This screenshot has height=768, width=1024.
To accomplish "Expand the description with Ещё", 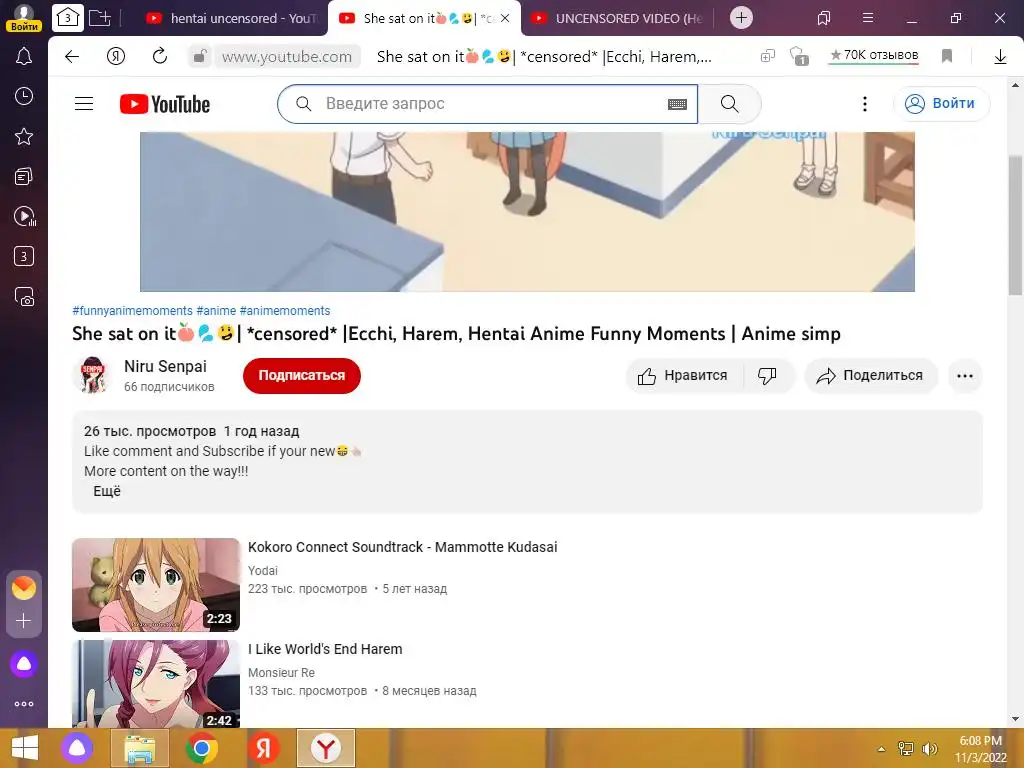I will (x=107, y=491).
